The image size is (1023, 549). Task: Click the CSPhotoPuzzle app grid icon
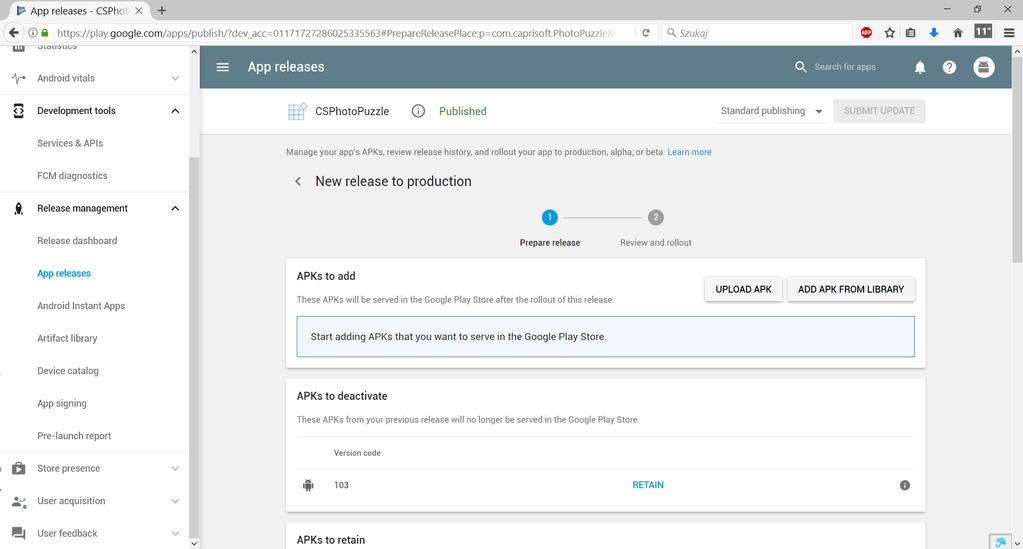297,111
